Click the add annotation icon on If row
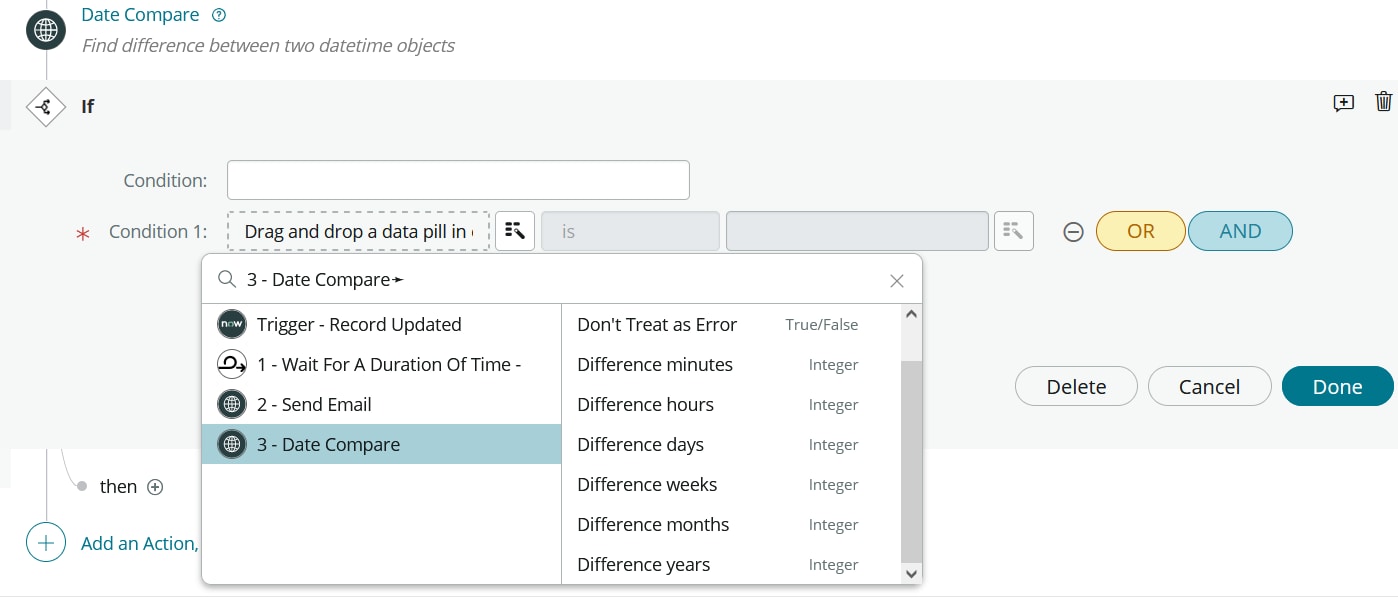1398x600 pixels. click(x=1344, y=103)
